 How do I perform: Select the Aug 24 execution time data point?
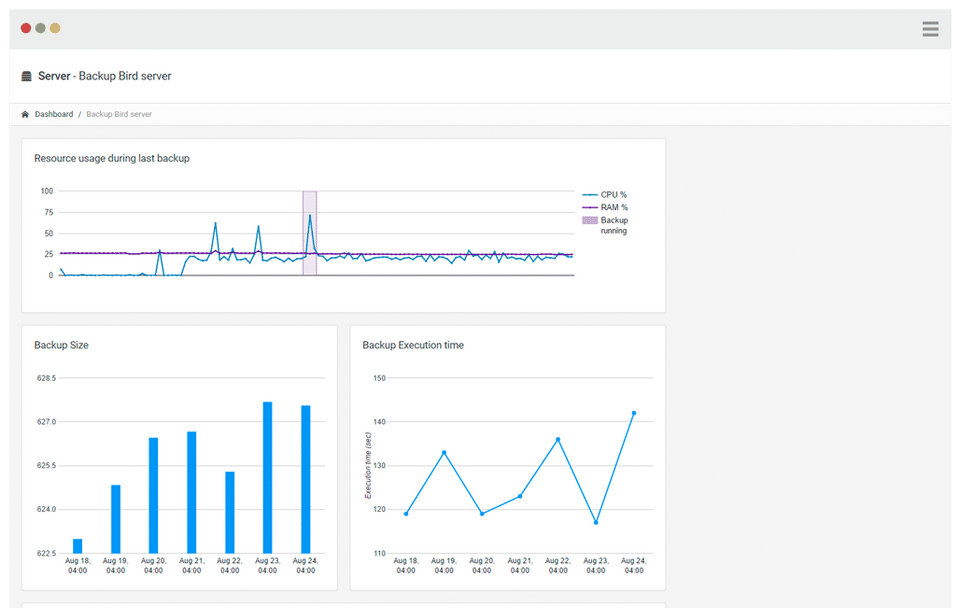[x=634, y=413]
